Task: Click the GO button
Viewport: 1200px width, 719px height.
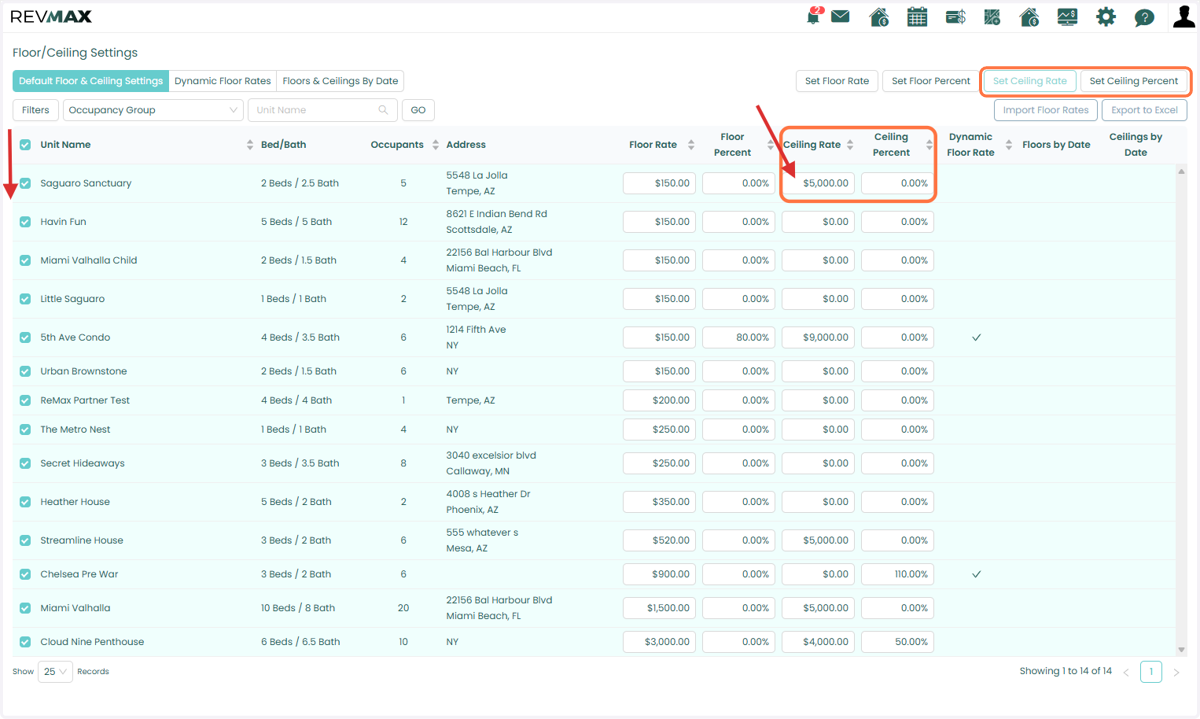Action: coord(418,110)
